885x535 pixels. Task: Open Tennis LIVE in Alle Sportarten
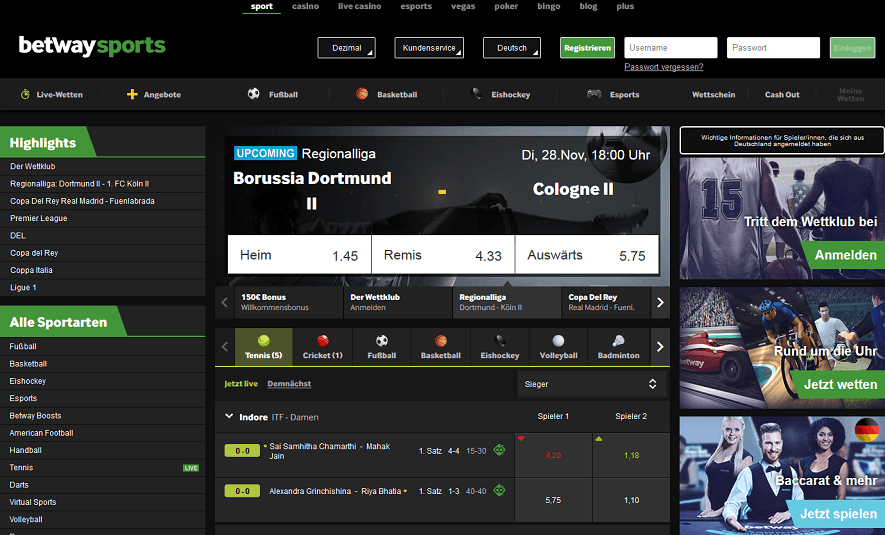point(103,468)
